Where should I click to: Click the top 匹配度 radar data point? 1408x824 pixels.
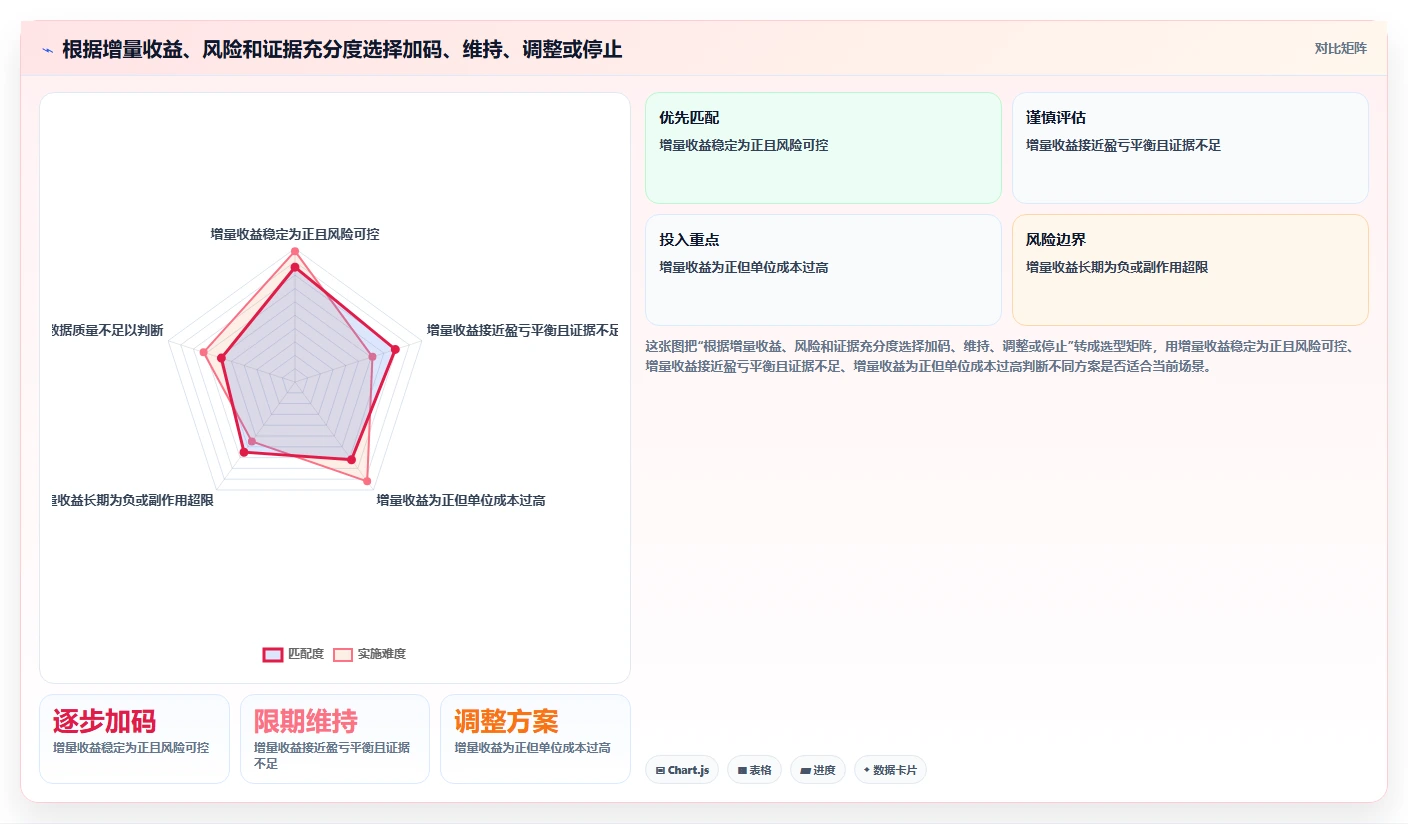[294, 267]
